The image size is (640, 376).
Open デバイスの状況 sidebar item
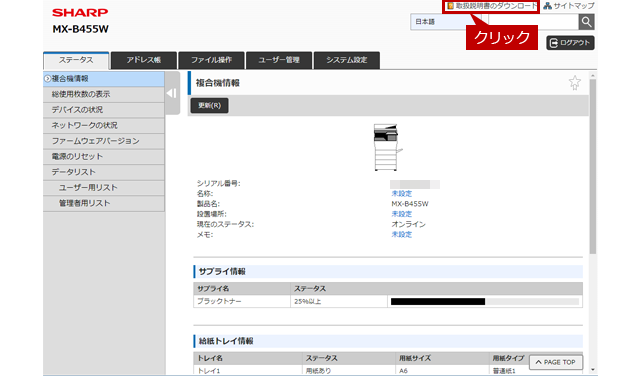tap(104, 110)
